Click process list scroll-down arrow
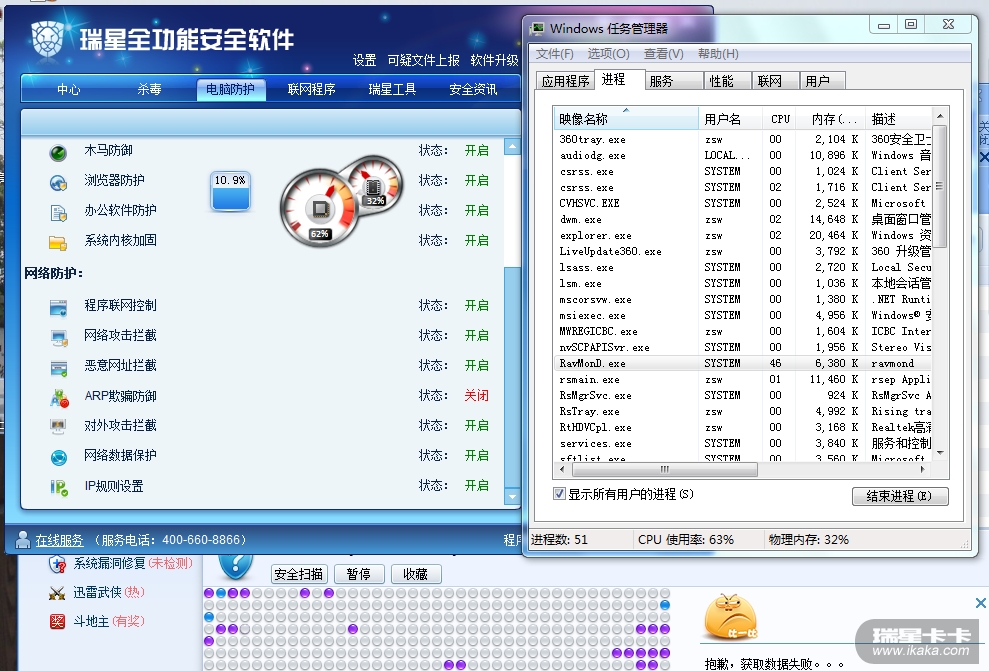This screenshot has width=989, height=671. 940,453
